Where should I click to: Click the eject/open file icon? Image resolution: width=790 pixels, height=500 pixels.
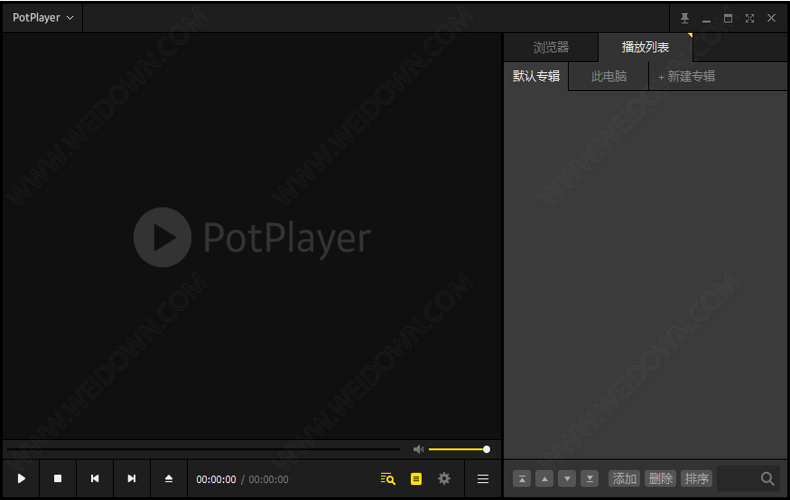[169, 479]
